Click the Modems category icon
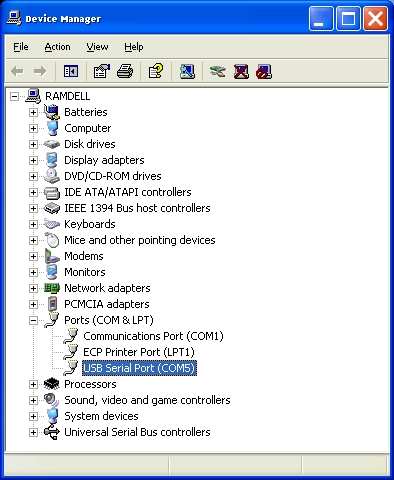394x480 pixels. pyautogui.click(x=52, y=256)
